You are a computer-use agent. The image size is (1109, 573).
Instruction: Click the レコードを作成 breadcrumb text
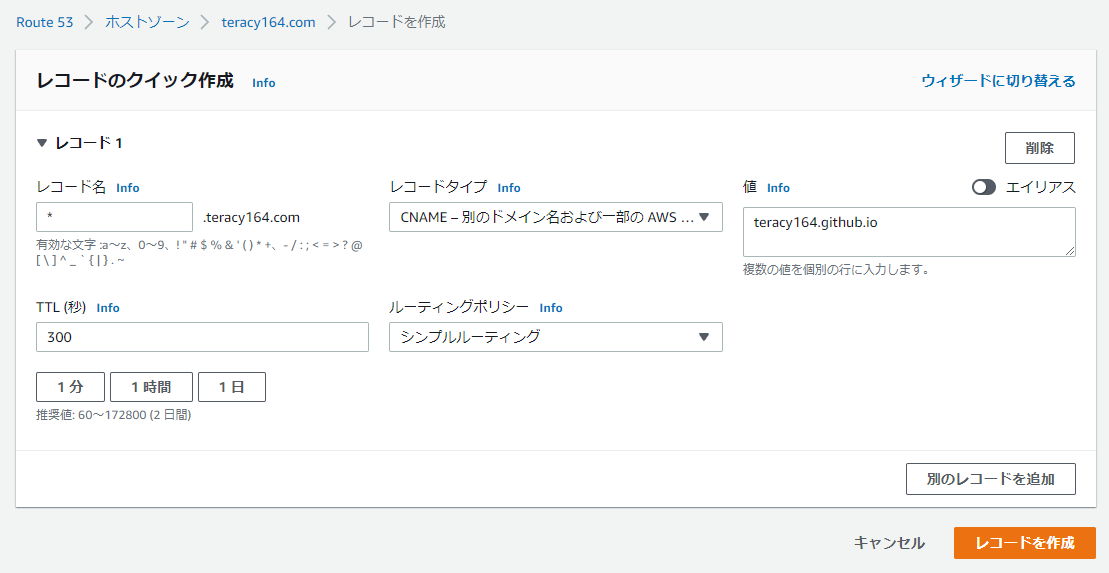click(397, 22)
